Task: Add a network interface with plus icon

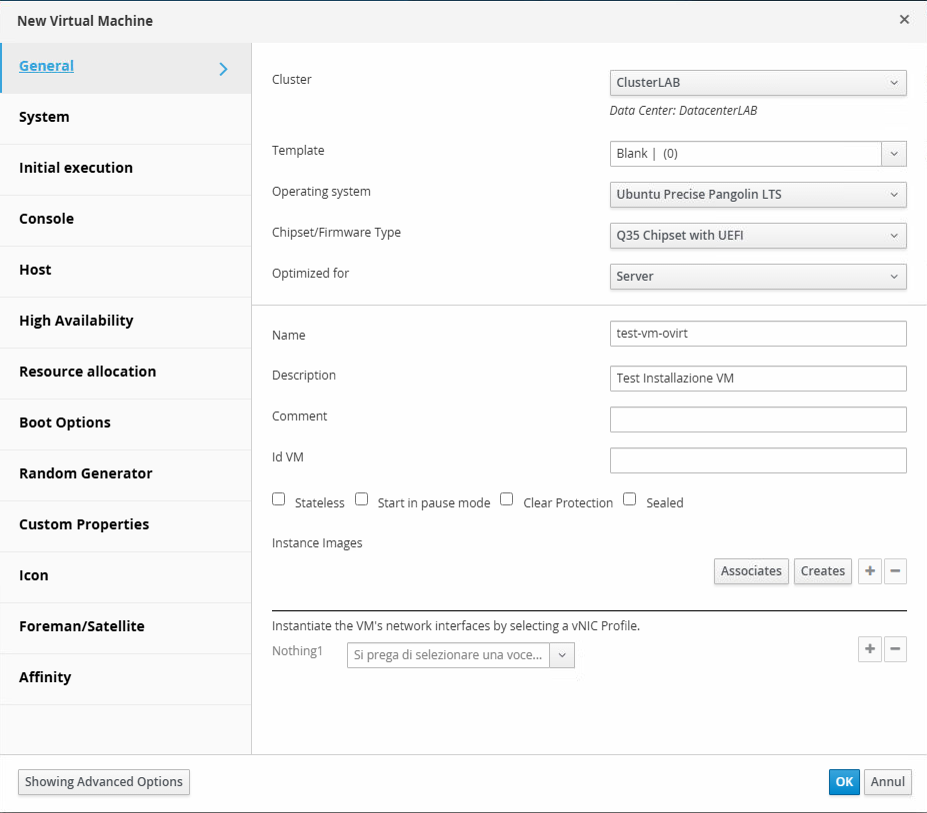Action: (870, 649)
